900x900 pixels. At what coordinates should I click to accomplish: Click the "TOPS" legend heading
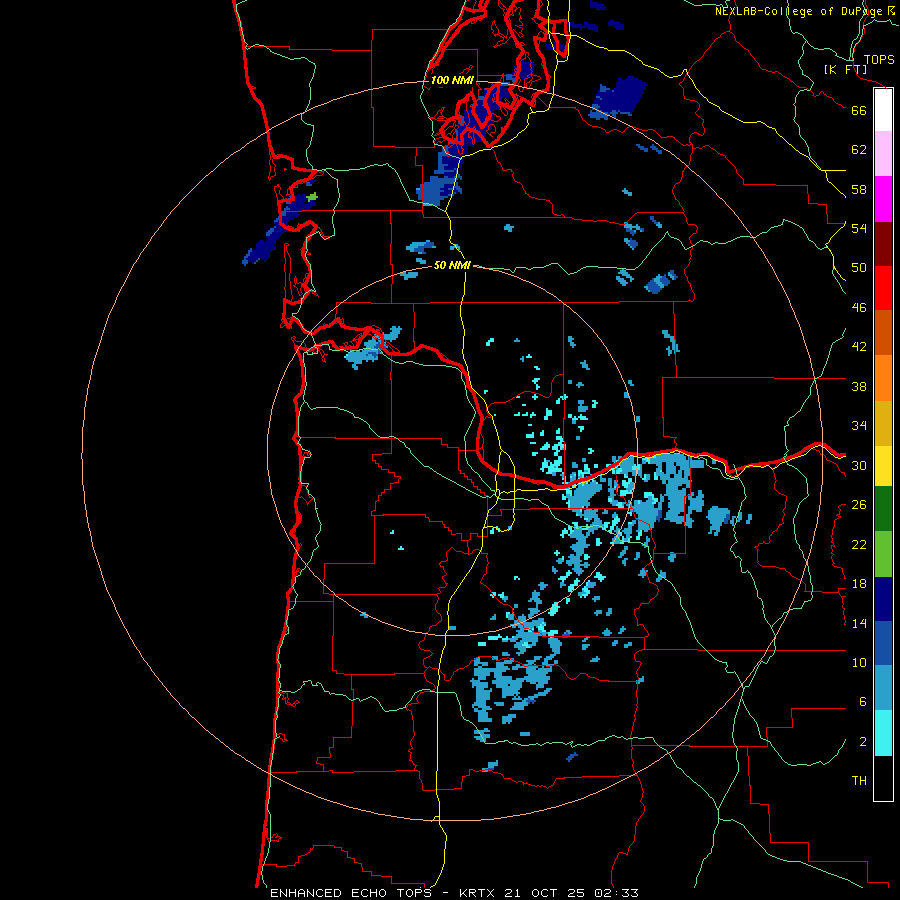pos(879,60)
